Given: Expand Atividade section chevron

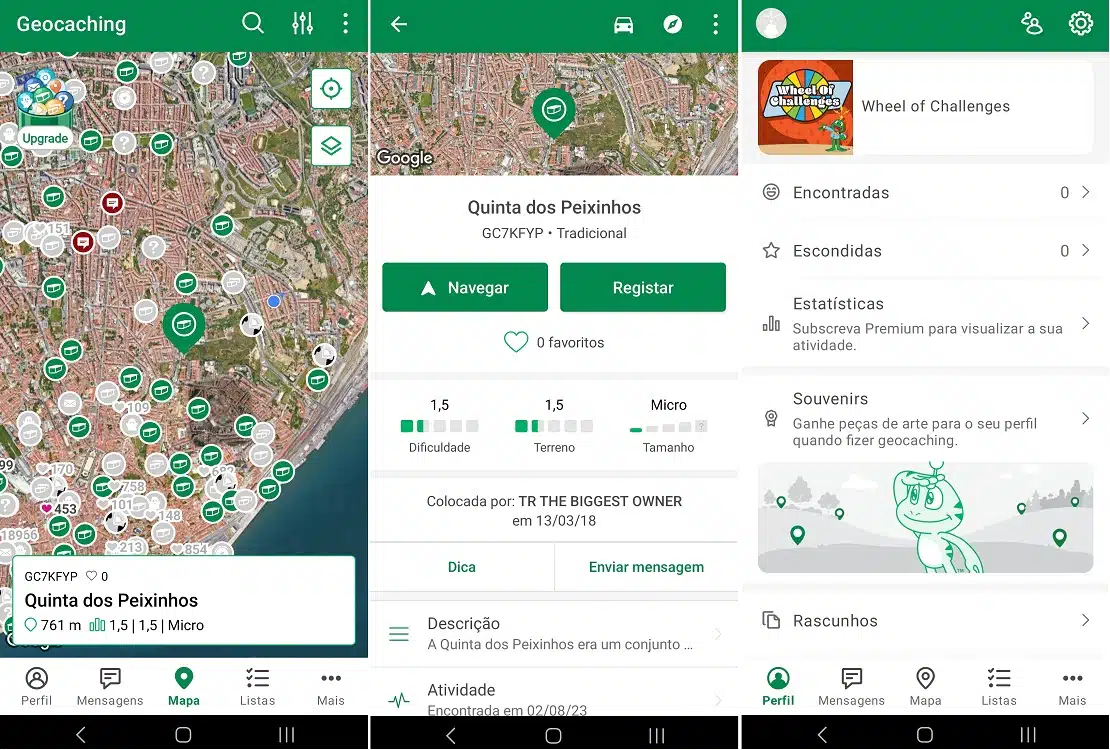Looking at the screenshot, I should coord(718,700).
